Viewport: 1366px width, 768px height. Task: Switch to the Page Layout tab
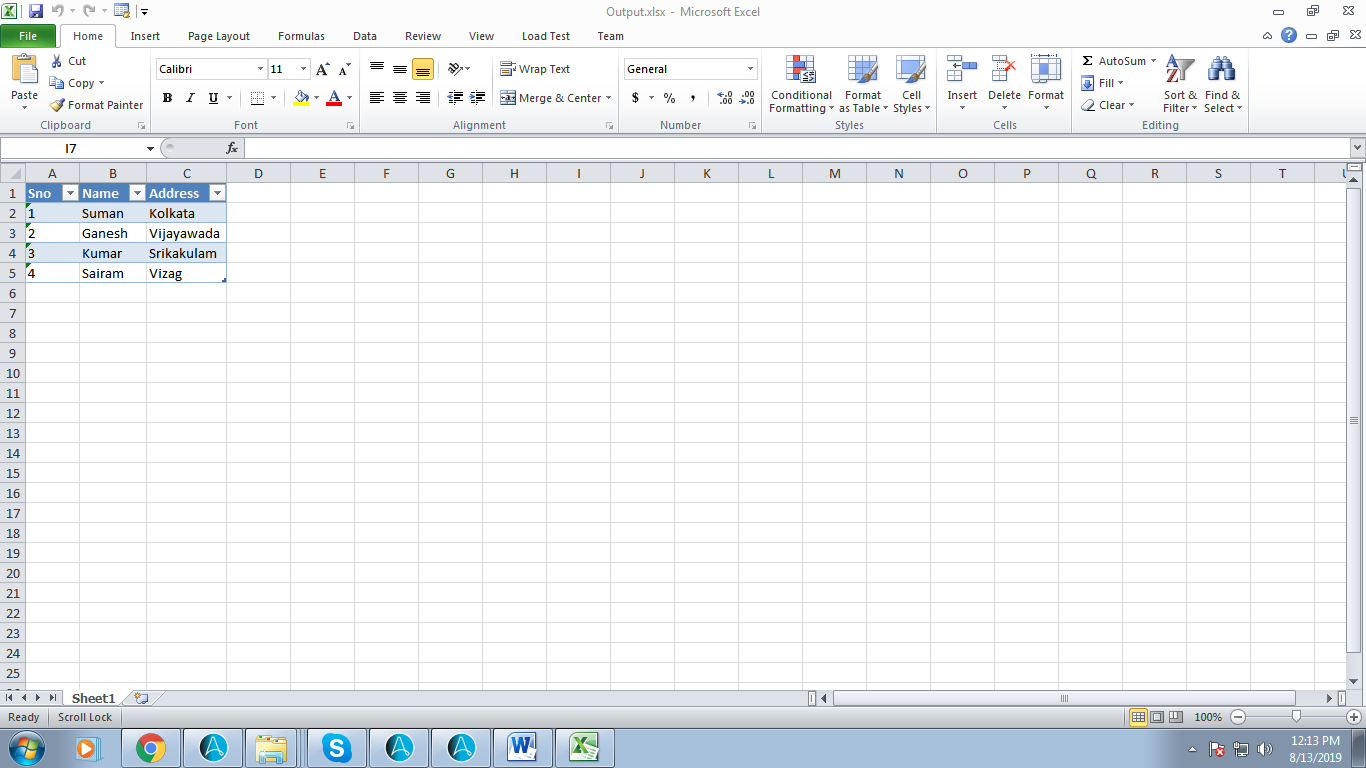(x=219, y=36)
